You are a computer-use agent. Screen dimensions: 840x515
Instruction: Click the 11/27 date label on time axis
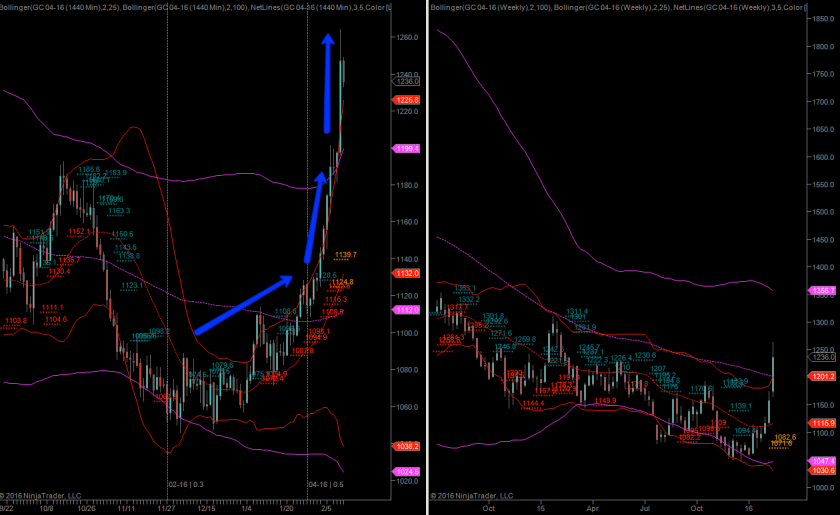click(x=167, y=508)
